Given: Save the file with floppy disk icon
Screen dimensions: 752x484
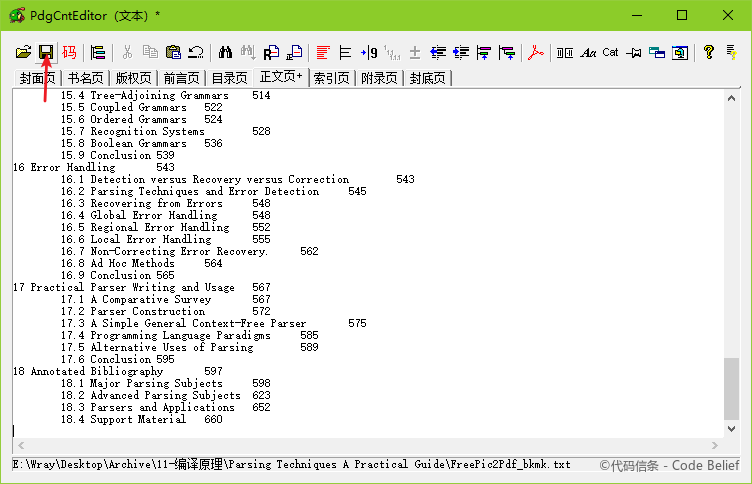Looking at the screenshot, I should 46,52.
